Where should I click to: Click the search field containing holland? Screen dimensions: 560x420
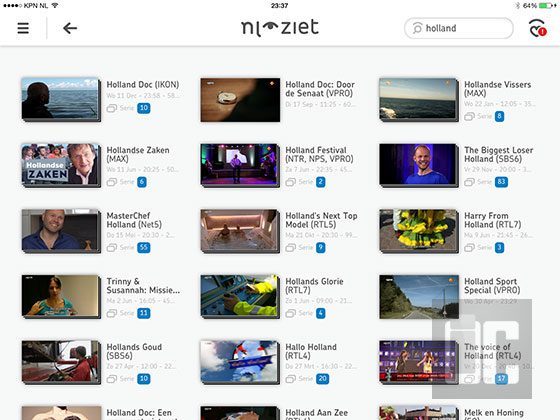459,28
